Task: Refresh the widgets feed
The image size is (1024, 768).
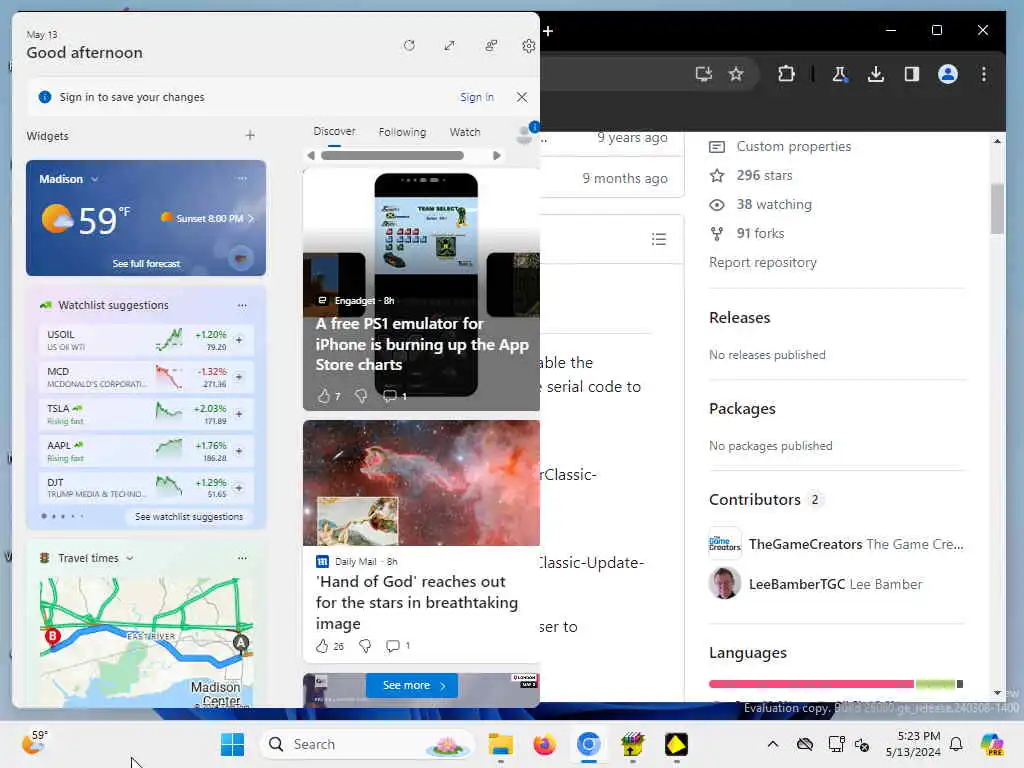Action: [x=409, y=46]
